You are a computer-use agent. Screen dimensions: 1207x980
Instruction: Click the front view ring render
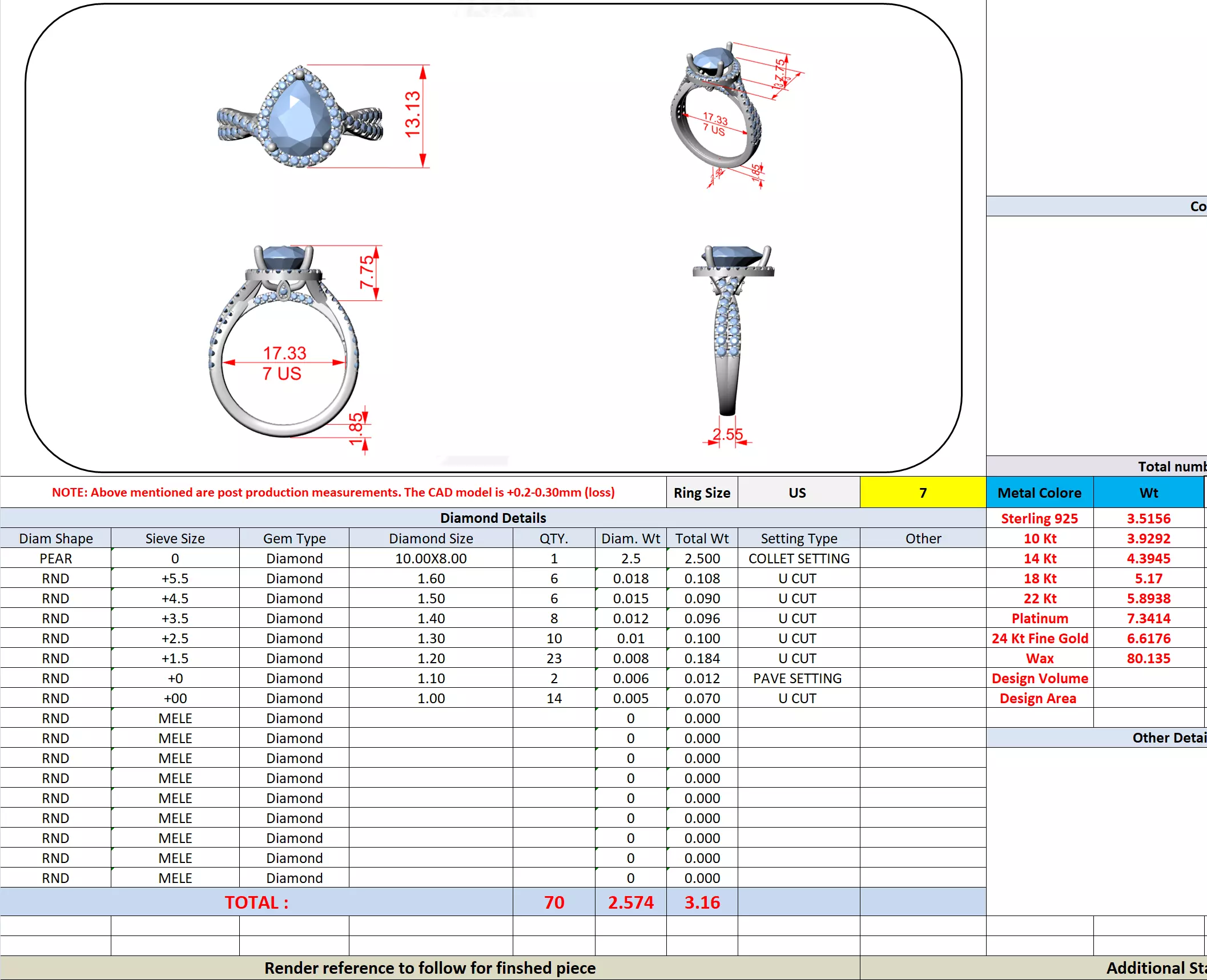click(284, 342)
